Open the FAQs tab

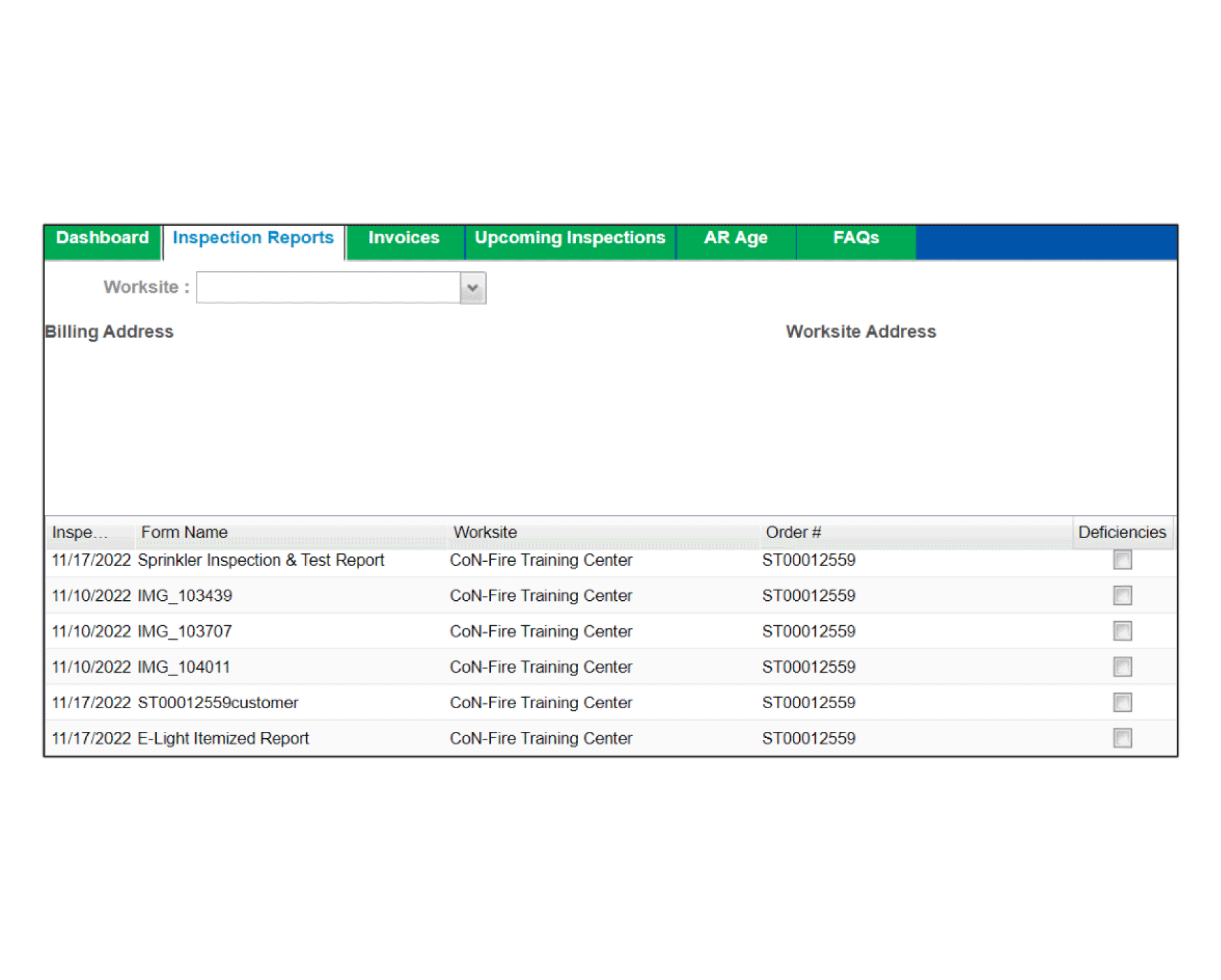pyautogui.click(x=856, y=238)
